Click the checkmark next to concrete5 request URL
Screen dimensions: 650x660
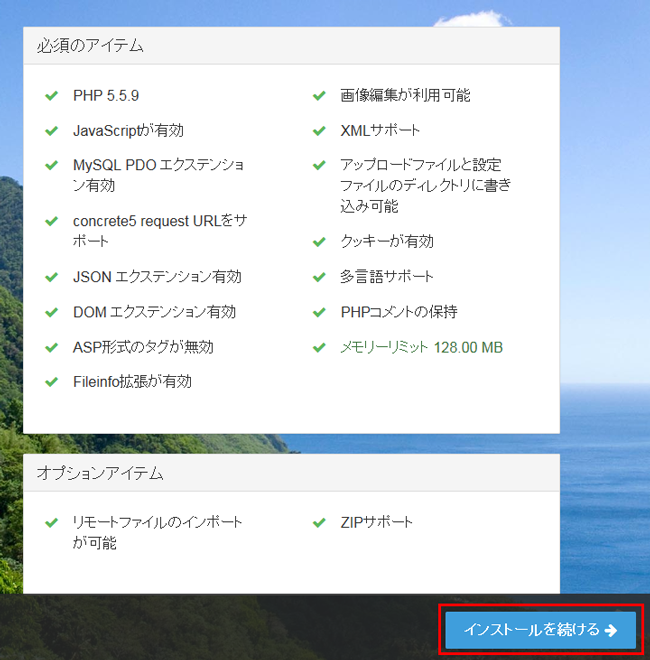click(51, 221)
